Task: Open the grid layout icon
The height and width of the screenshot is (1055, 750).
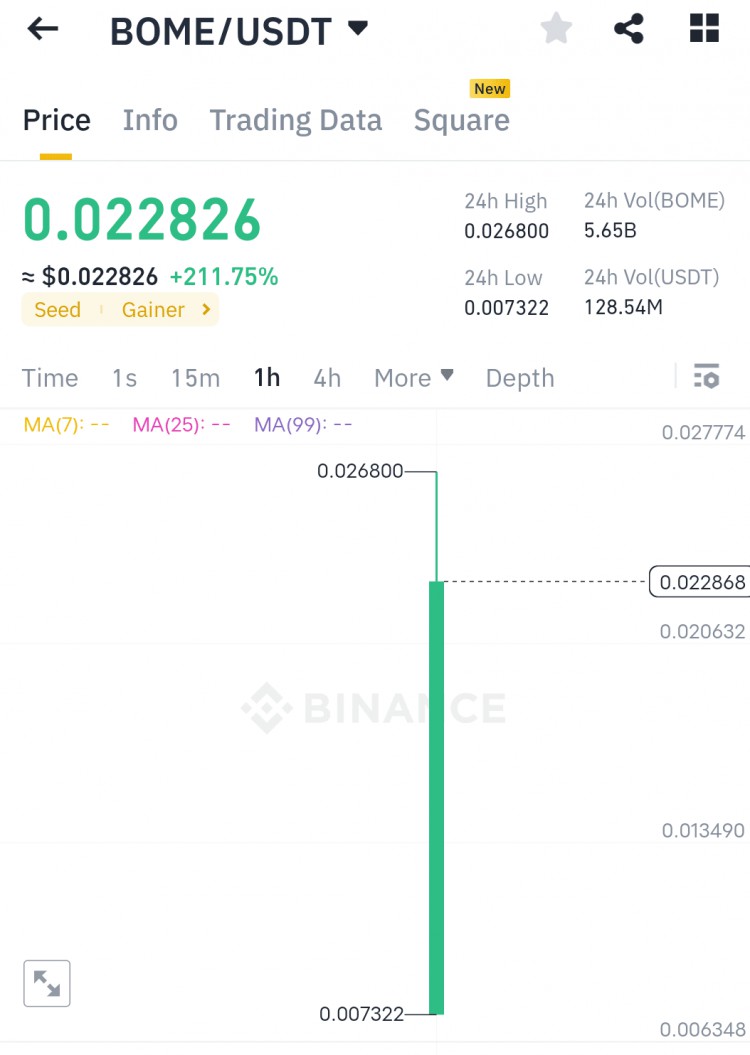Action: pos(704,28)
